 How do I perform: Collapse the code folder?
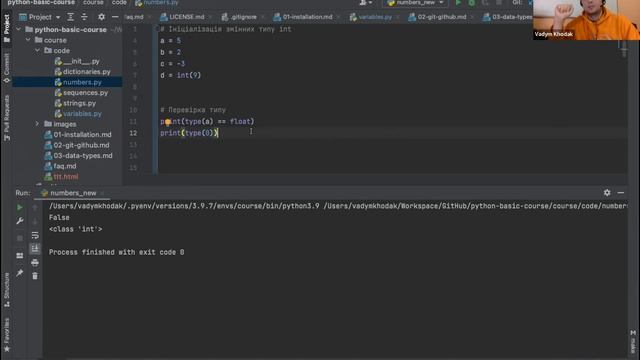(38, 51)
